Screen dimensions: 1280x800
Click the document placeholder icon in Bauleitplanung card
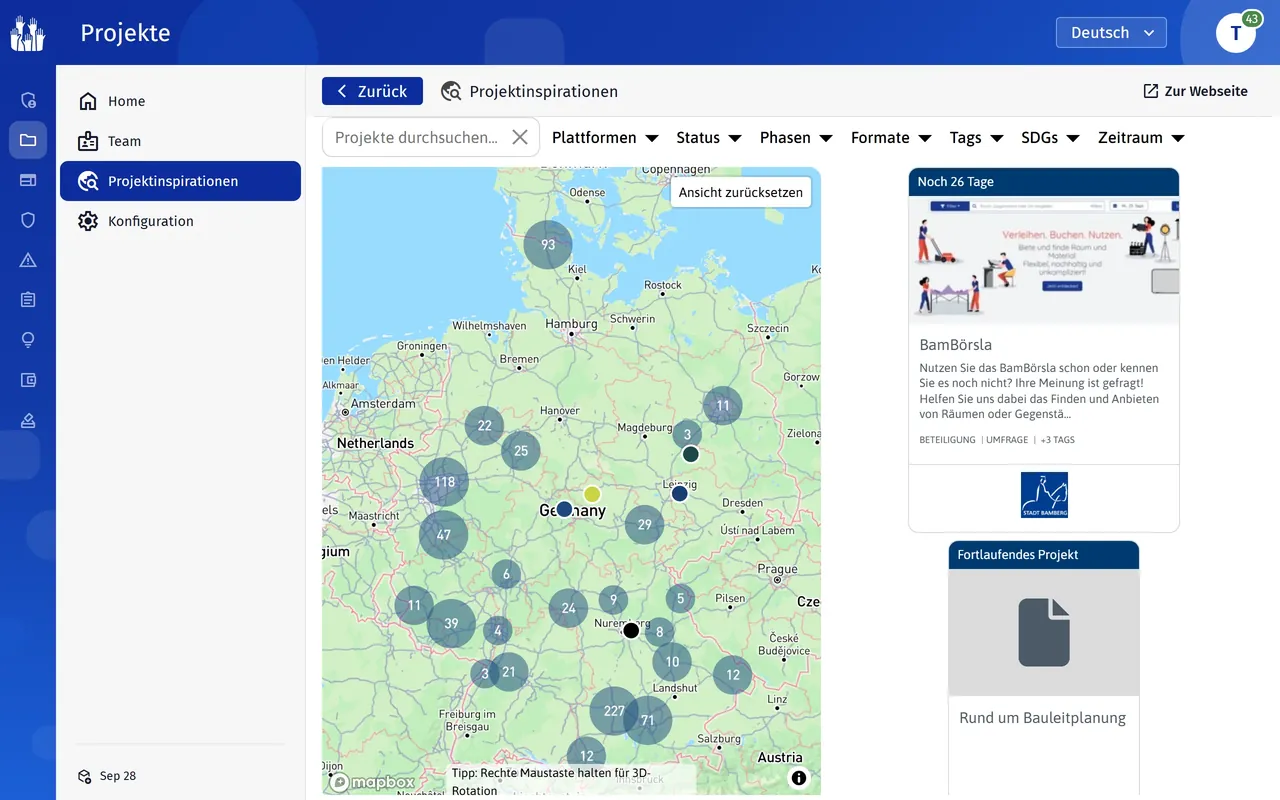point(1044,632)
